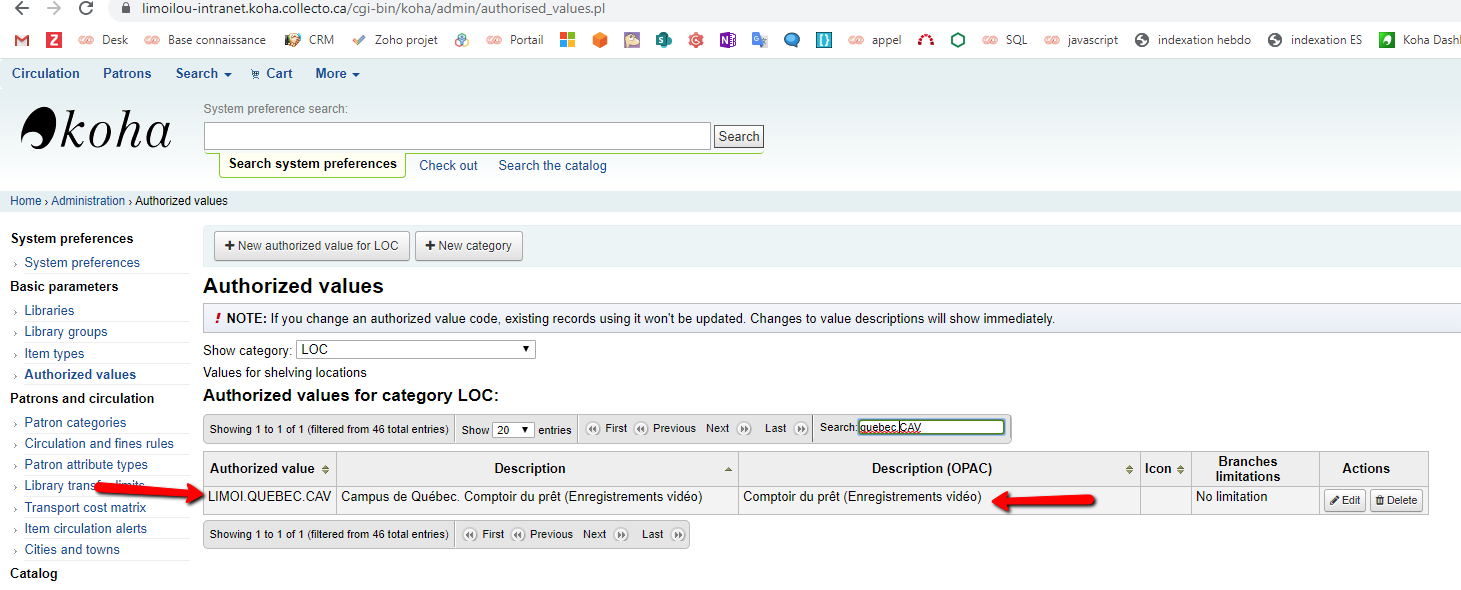Screen dimensions: 1461x590
Task: Delete the LIMOI.QUEBEC.CAV authorized value
Action: 1395,500
